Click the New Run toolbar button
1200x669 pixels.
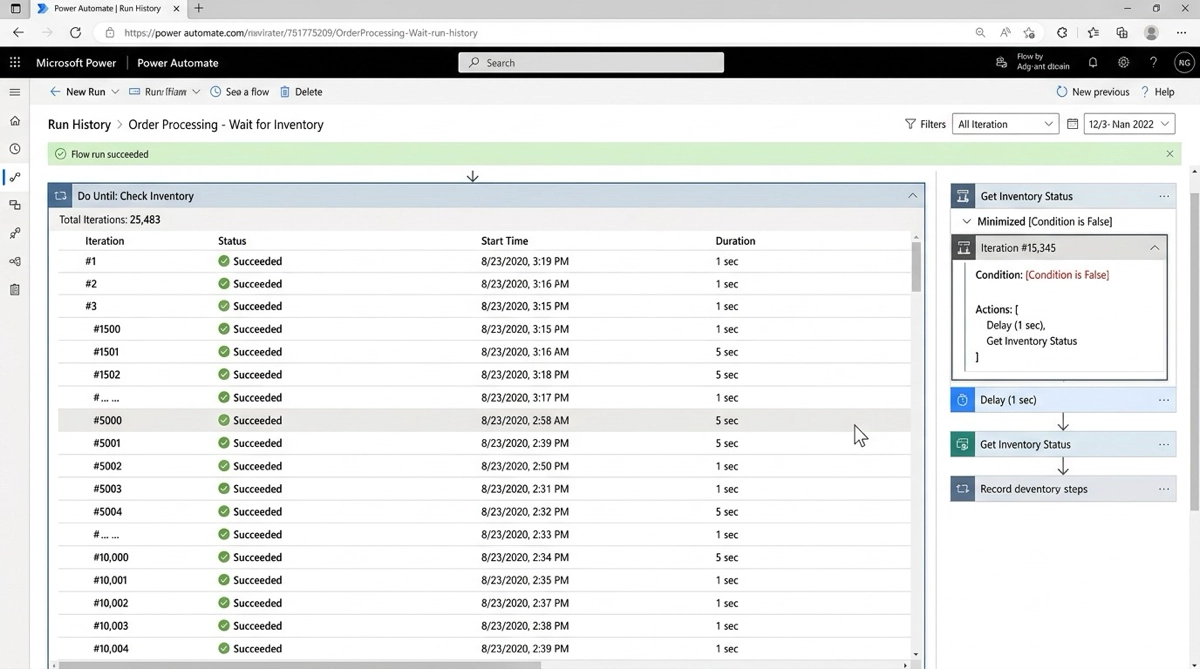point(77,92)
